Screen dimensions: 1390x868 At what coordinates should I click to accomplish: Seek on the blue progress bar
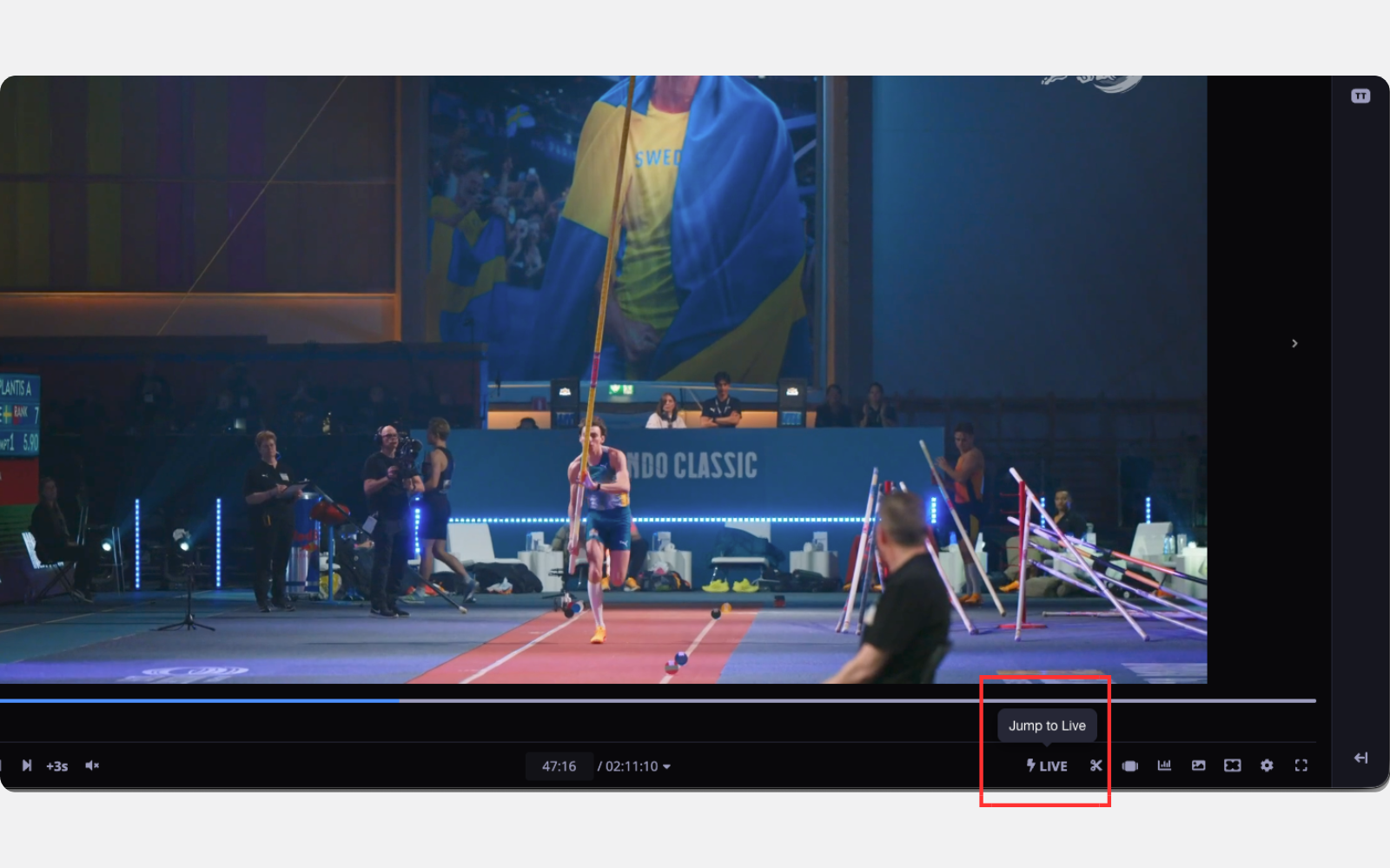coord(199,700)
